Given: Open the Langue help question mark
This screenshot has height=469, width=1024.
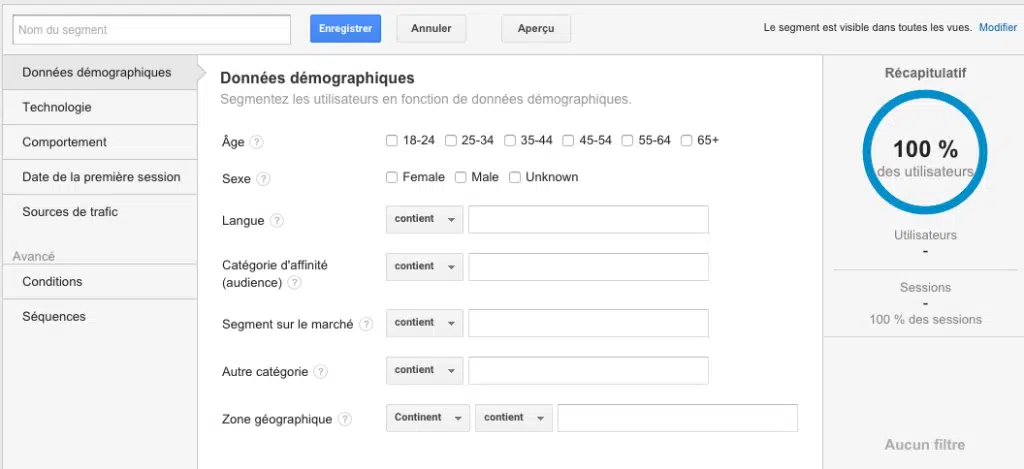Looking at the screenshot, I should pyautogui.click(x=277, y=221).
